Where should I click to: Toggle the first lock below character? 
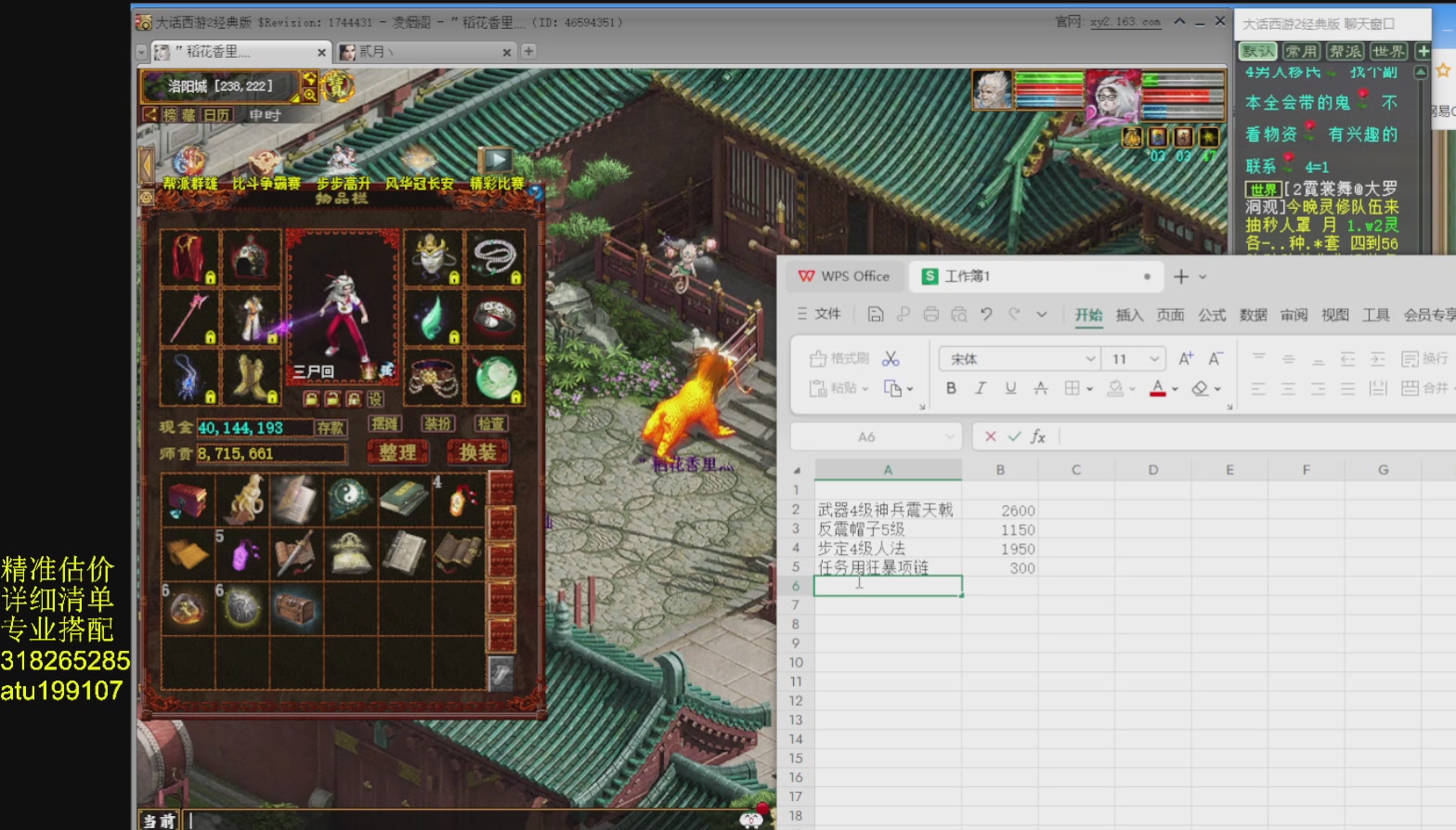pyautogui.click(x=311, y=399)
